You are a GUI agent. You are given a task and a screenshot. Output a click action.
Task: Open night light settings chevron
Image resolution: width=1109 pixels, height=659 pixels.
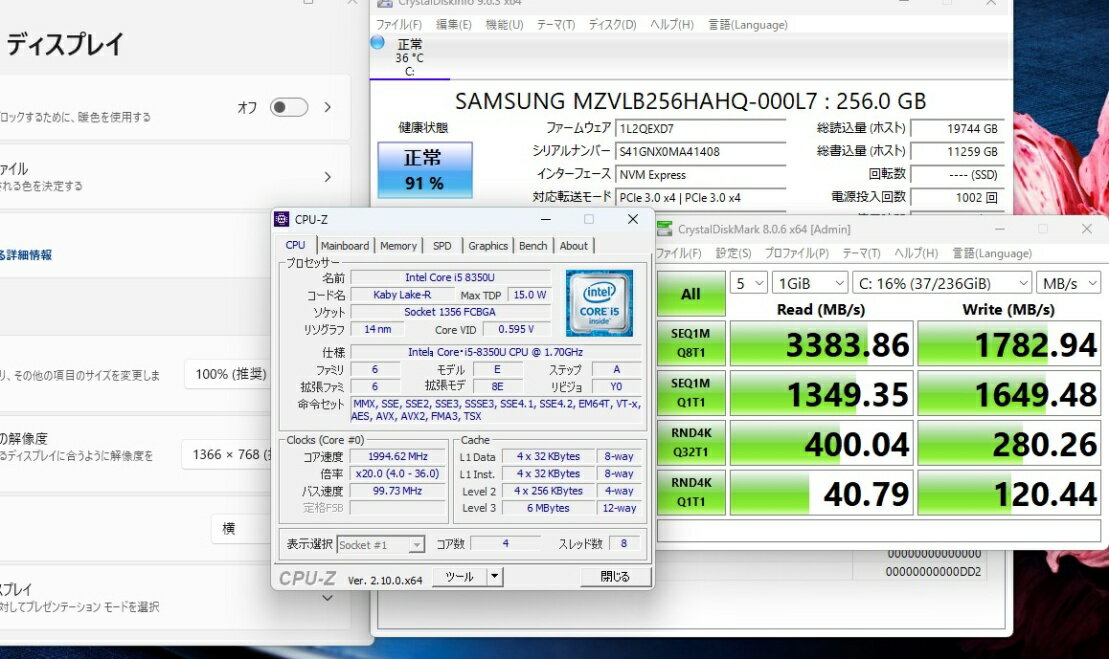coord(327,107)
